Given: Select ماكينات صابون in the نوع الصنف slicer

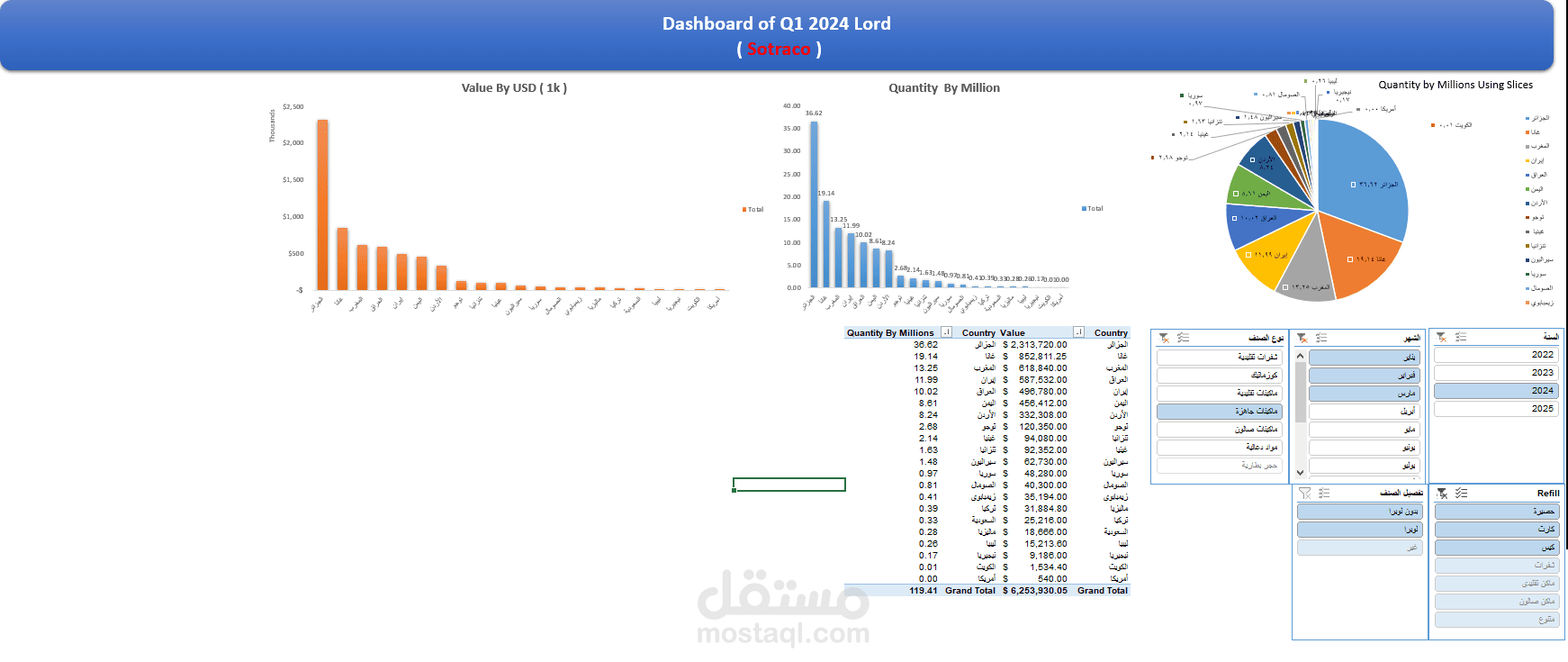Looking at the screenshot, I should tap(1220, 430).
